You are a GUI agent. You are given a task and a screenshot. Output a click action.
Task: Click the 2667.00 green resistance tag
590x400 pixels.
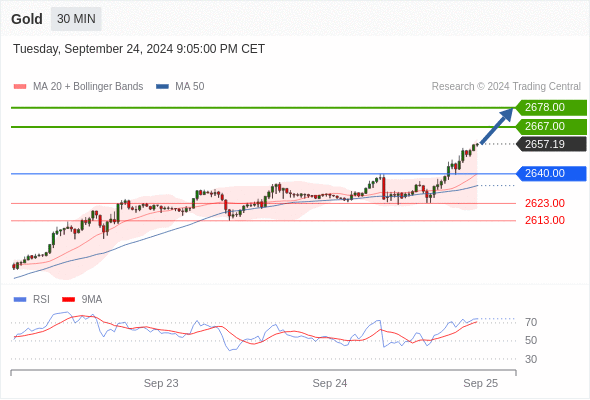click(551, 126)
